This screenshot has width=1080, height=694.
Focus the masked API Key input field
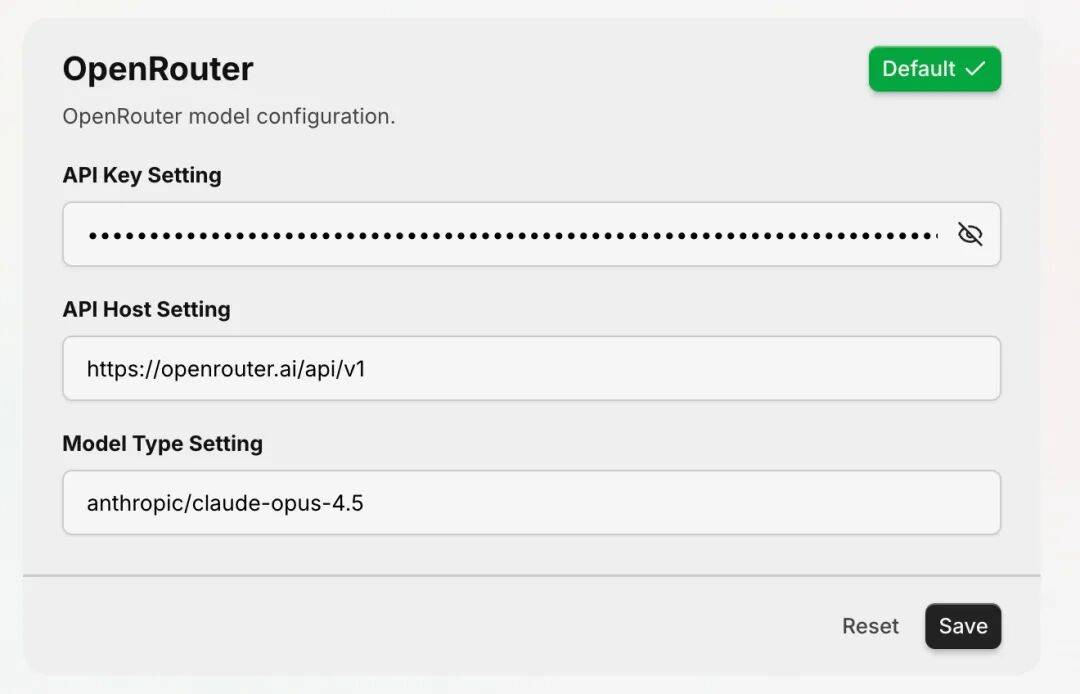510,234
